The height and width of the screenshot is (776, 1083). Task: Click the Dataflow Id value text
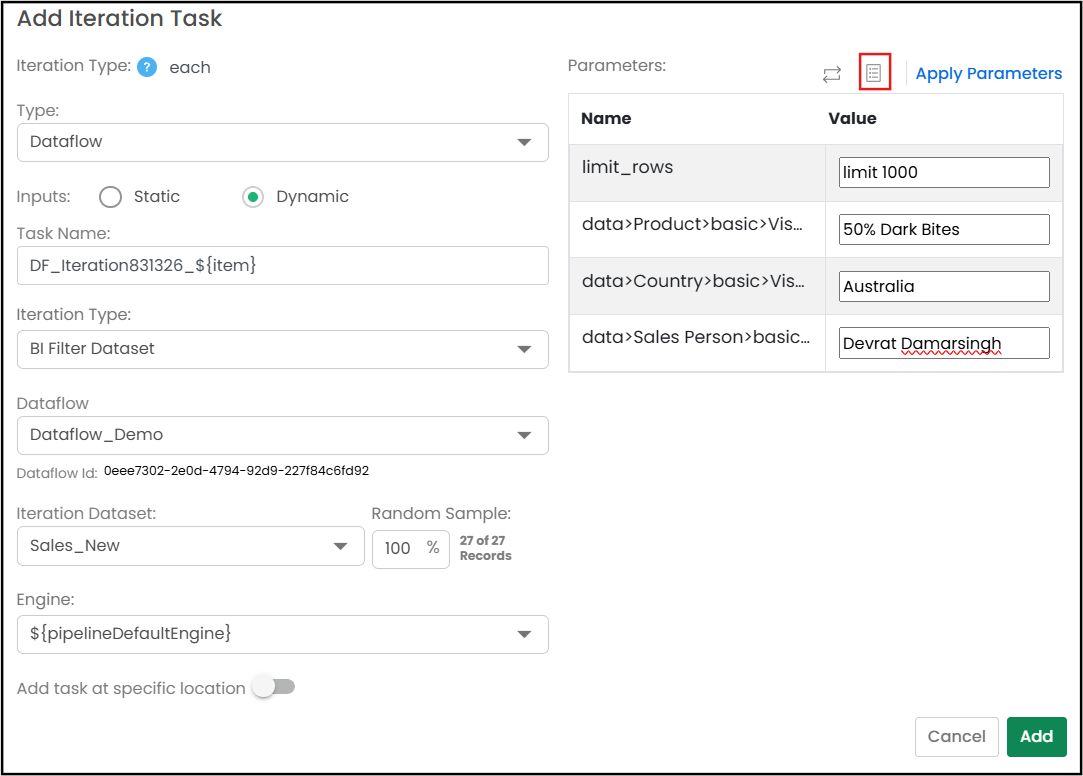pyautogui.click(x=236, y=471)
